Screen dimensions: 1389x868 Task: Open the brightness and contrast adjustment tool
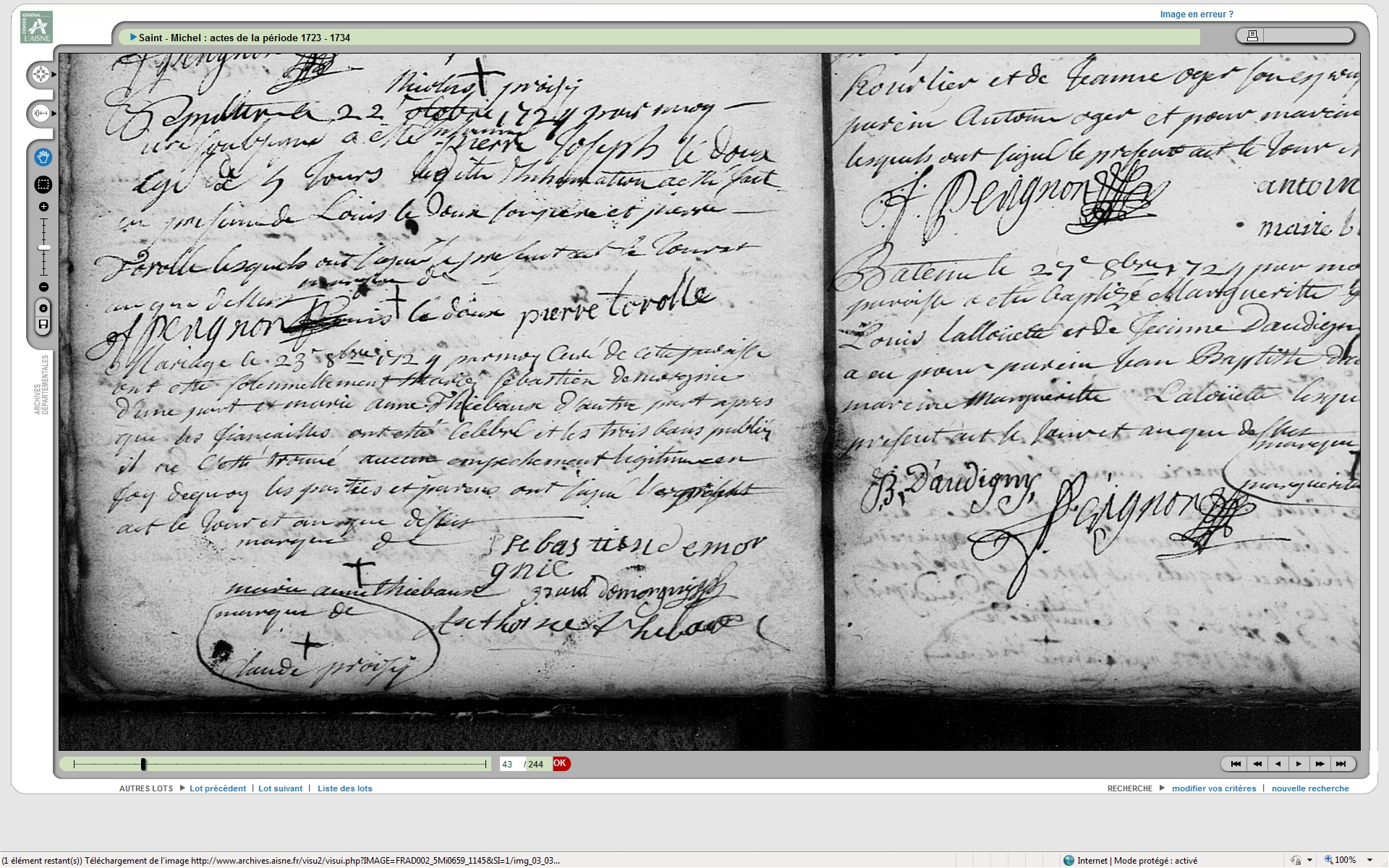(41, 114)
